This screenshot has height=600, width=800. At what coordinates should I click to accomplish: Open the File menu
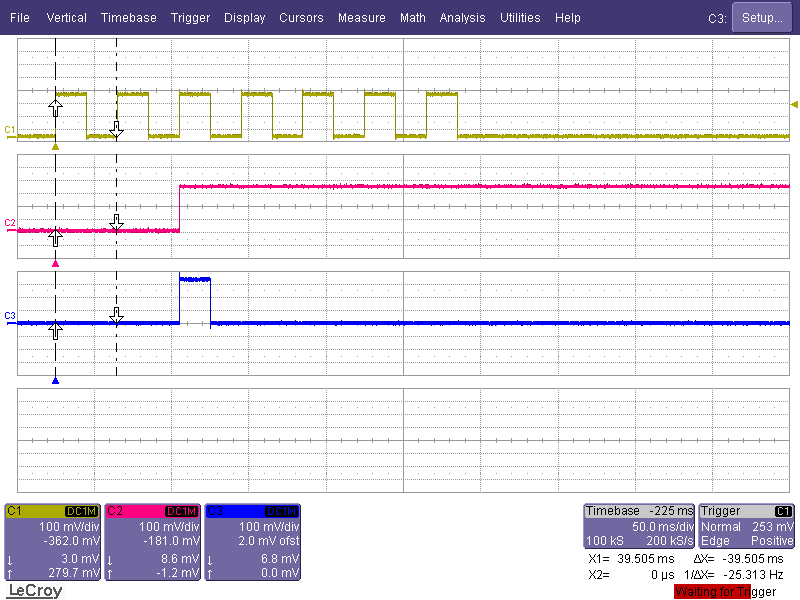point(19,18)
